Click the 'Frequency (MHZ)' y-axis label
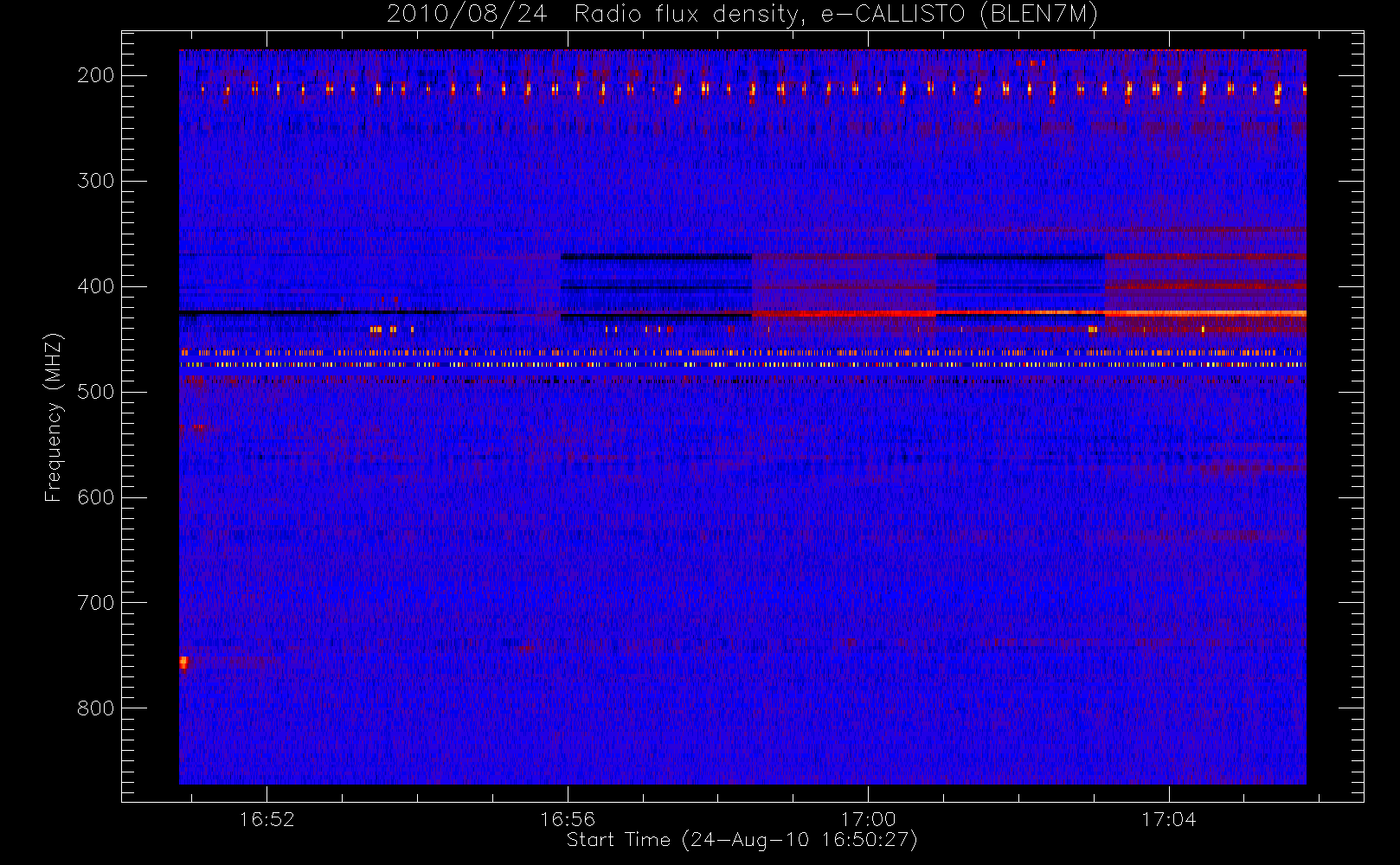The height and width of the screenshot is (865, 1400). tap(54, 417)
